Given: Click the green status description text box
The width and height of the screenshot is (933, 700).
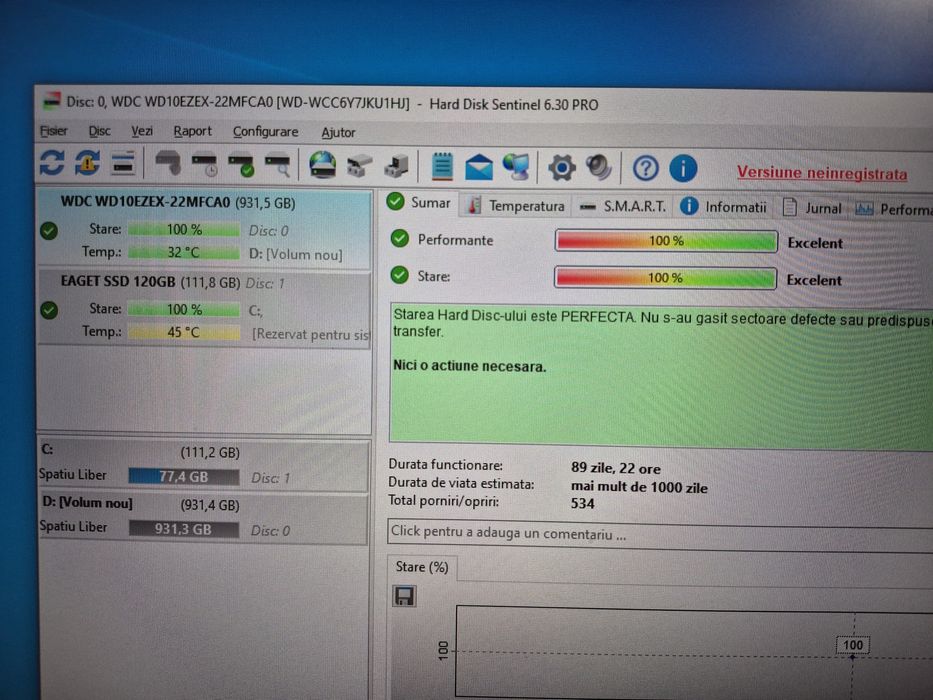Looking at the screenshot, I should point(661,376).
